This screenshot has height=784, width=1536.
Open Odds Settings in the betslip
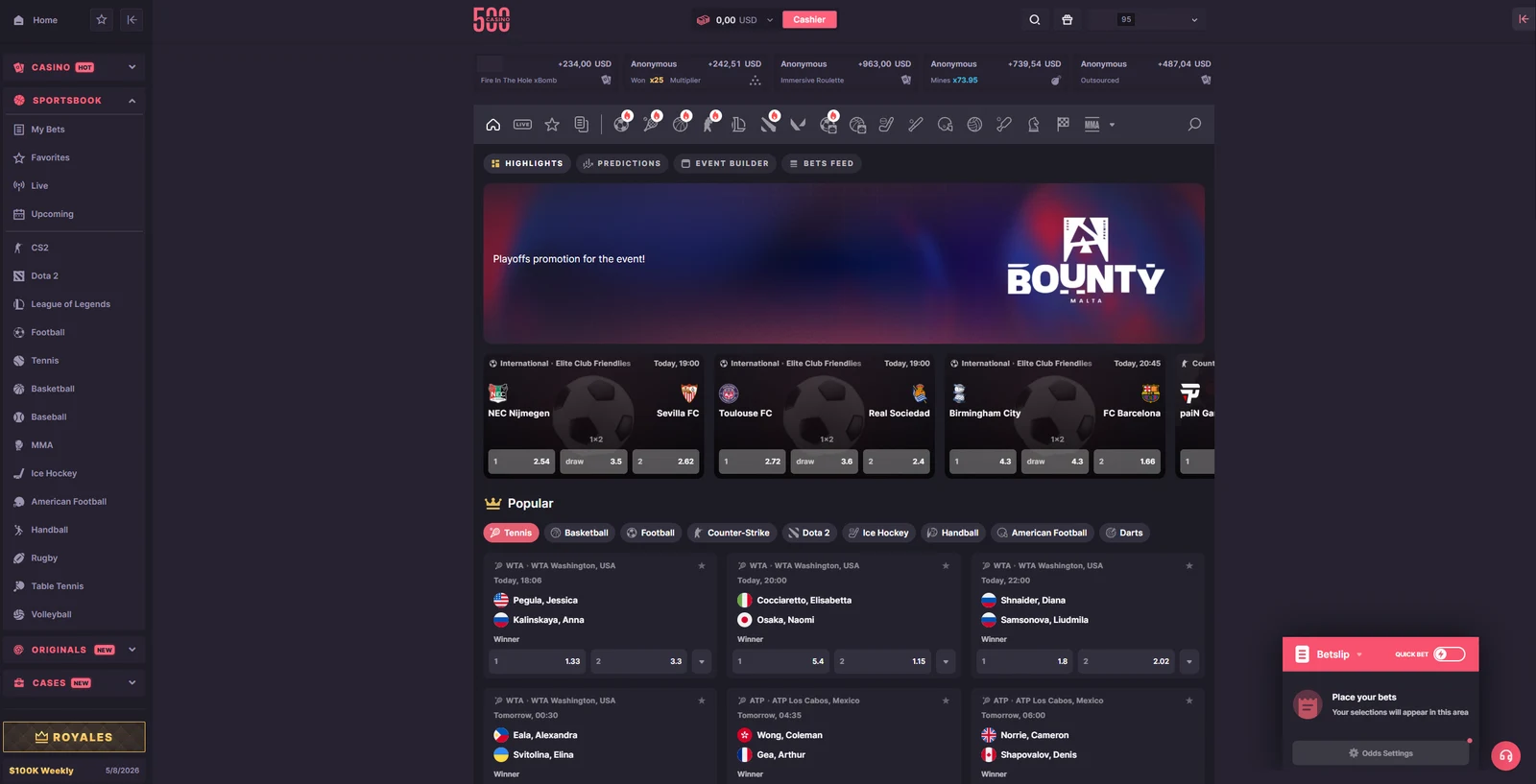click(x=1380, y=753)
